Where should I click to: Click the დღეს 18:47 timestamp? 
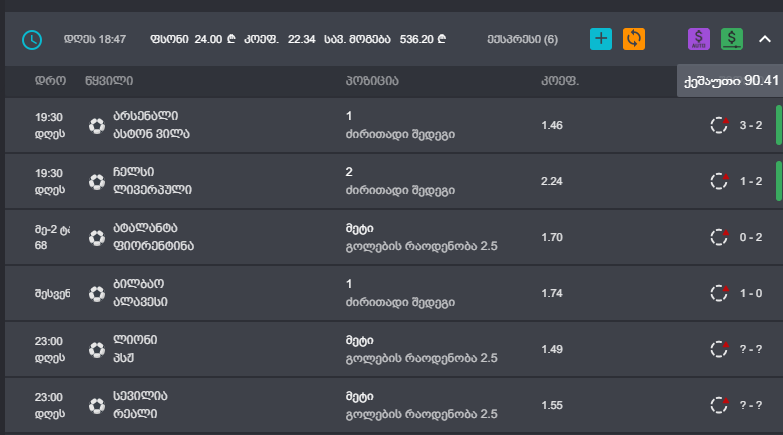click(95, 39)
